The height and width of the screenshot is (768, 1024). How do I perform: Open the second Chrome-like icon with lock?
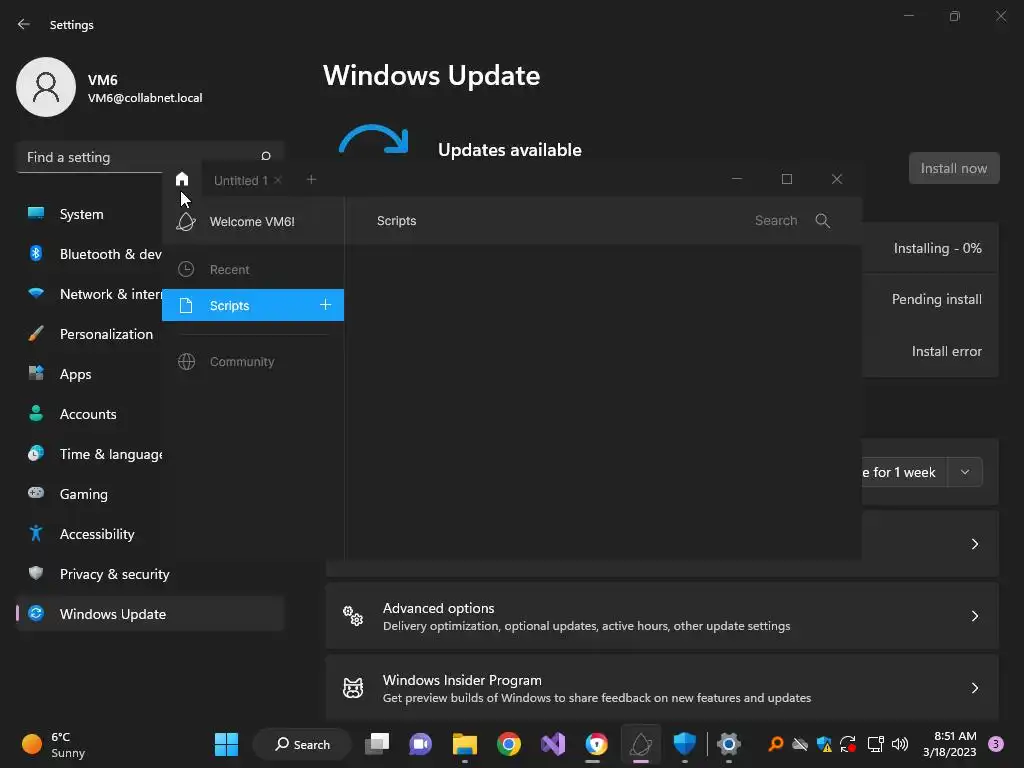[596, 744]
